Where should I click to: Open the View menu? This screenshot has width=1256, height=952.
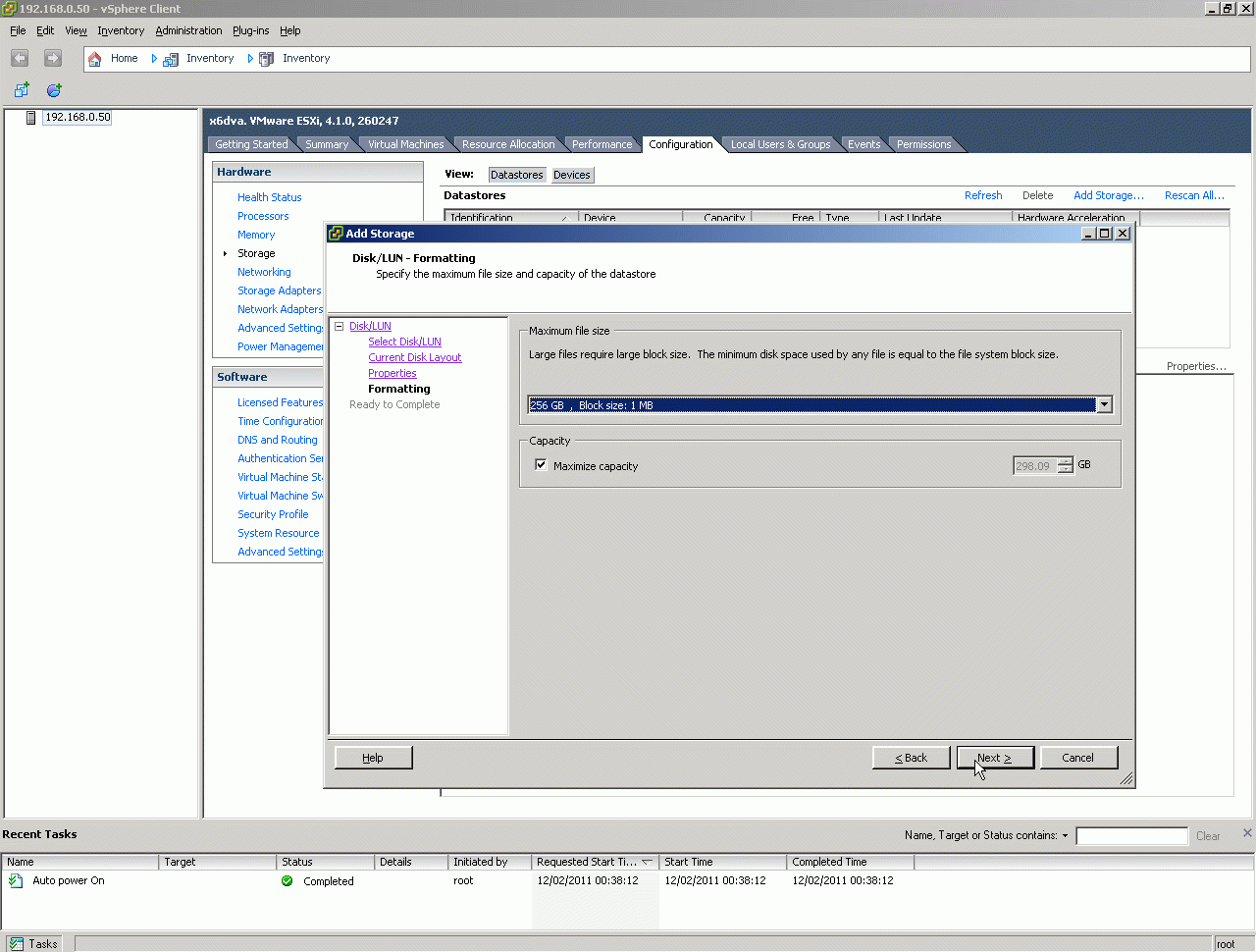click(76, 30)
